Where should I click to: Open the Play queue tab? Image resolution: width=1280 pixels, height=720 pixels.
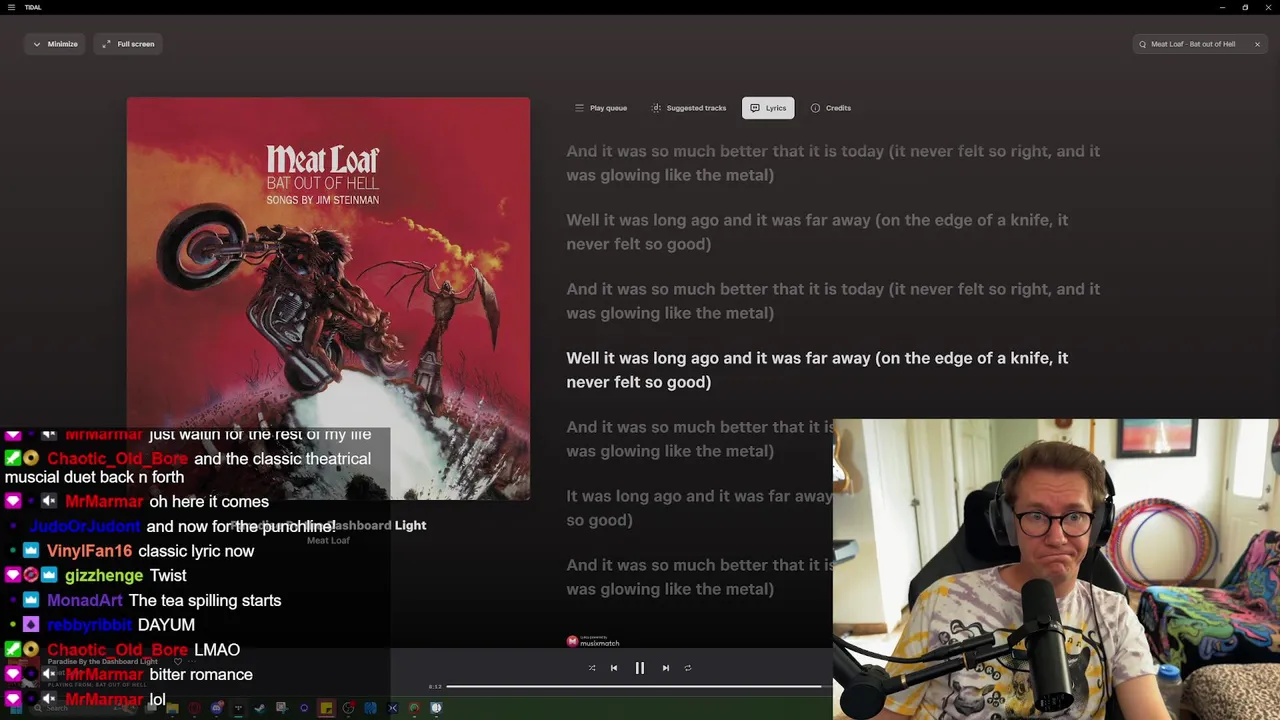(601, 108)
